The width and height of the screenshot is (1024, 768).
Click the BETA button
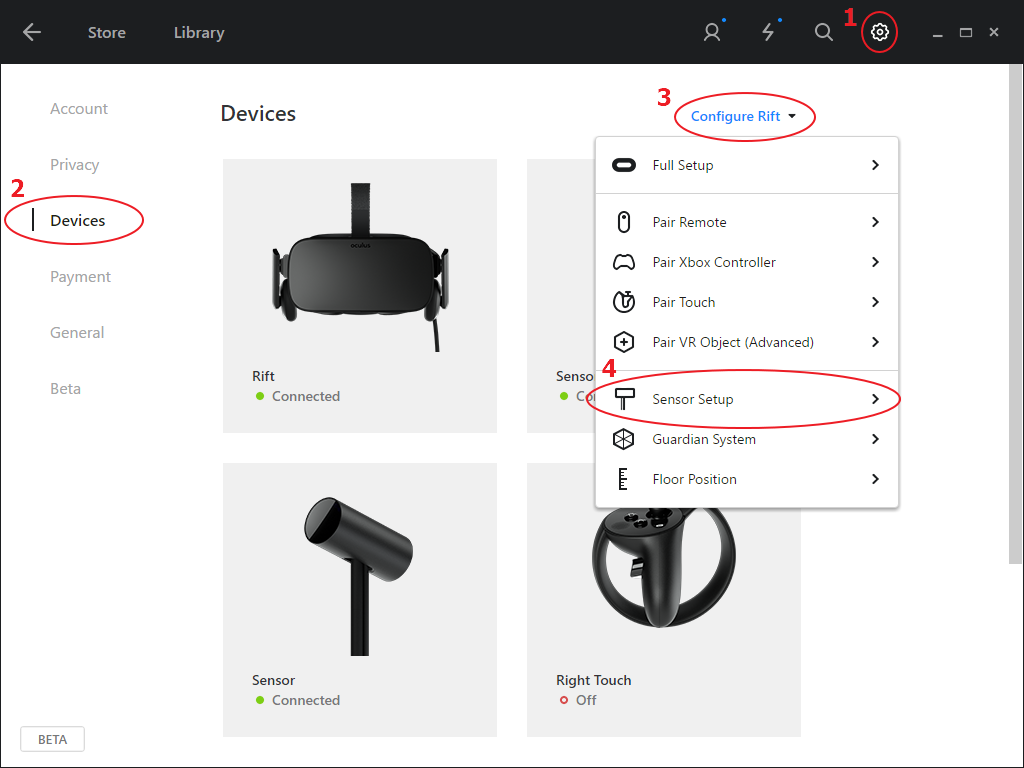pyautogui.click(x=52, y=739)
